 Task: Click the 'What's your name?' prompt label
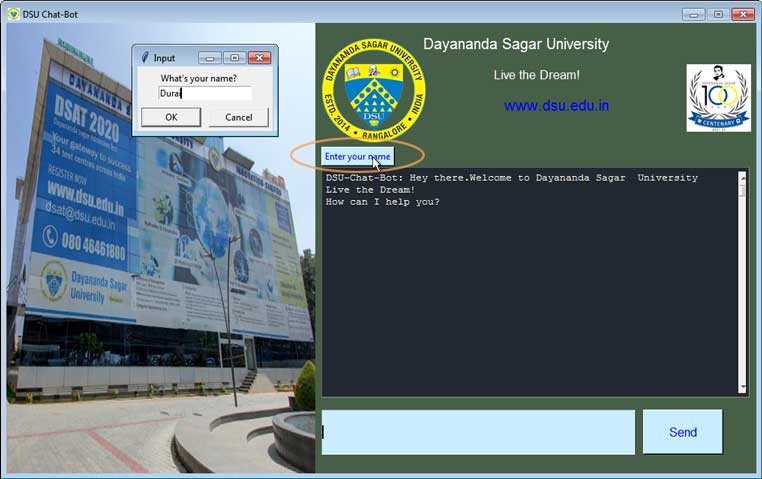pyautogui.click(x=198, y=78)
